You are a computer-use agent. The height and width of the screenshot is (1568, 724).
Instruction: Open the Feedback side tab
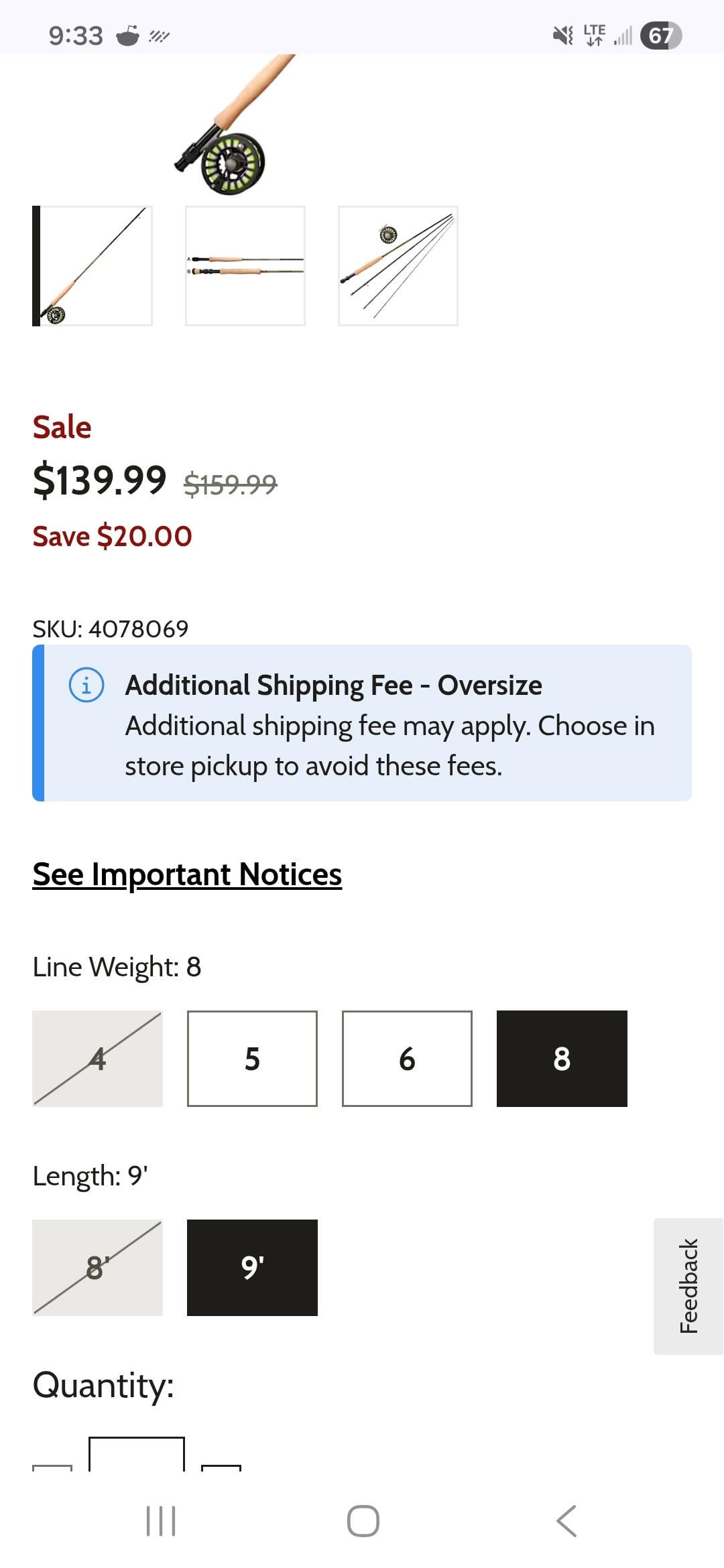(x=688, y=1286)
